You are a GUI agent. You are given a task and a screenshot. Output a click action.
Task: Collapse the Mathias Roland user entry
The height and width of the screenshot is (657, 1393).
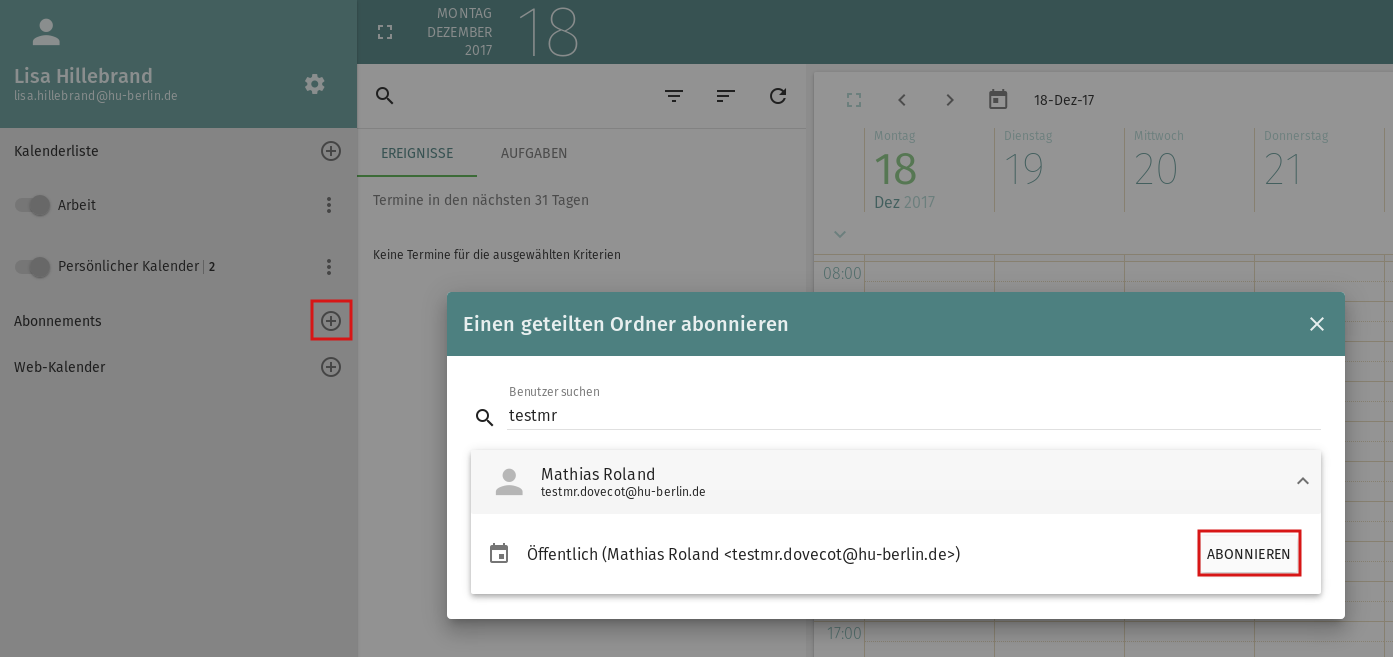pyautogui.click(x=1302, y=481)
